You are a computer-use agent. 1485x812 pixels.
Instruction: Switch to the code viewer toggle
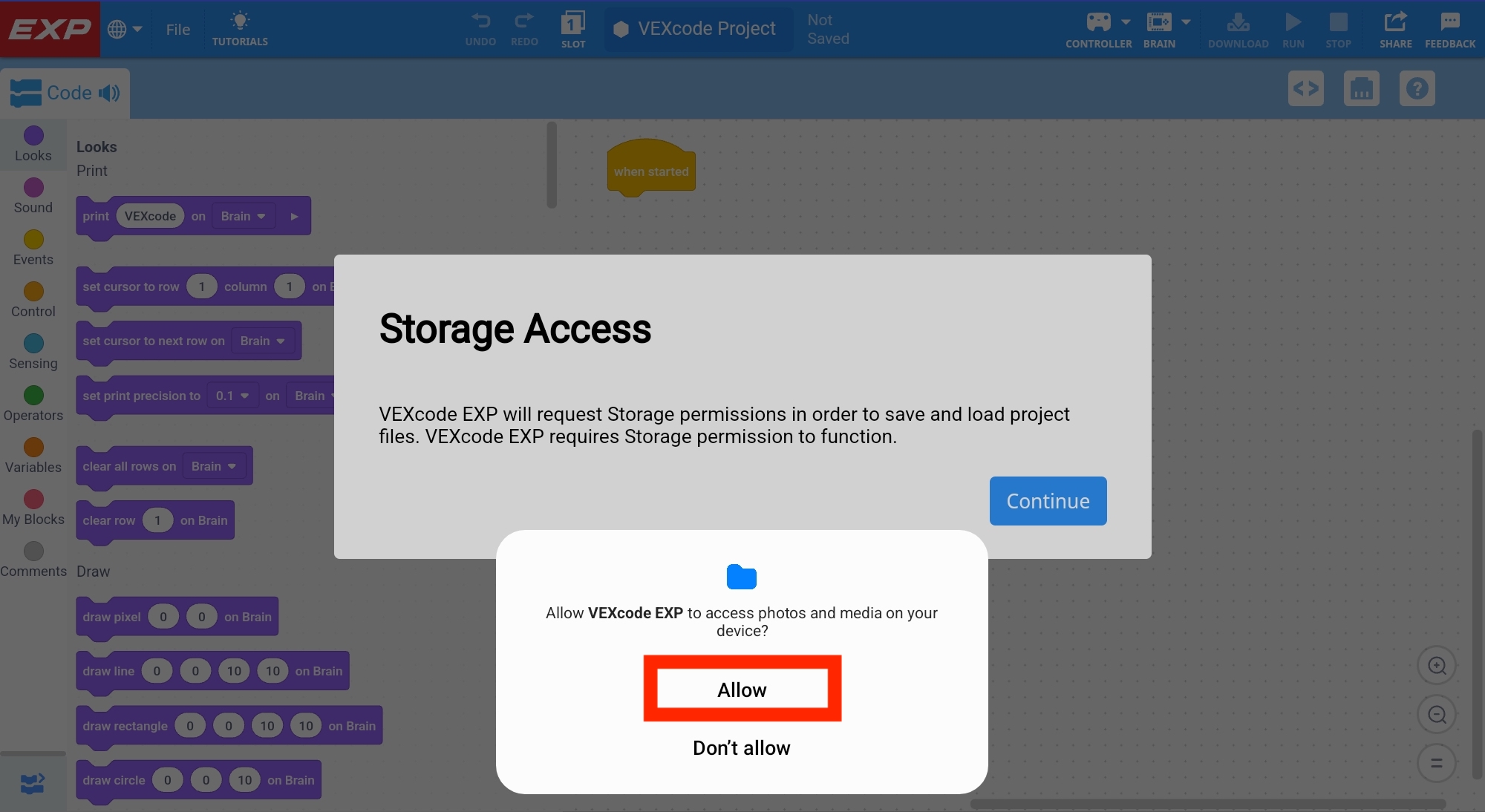coord(1305,88)
